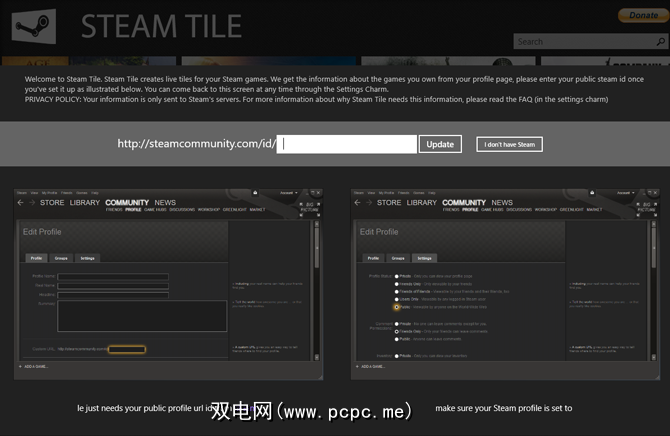Set comment permissions to Public
This screenshot has height=436, width=670.
pos(397,339)
